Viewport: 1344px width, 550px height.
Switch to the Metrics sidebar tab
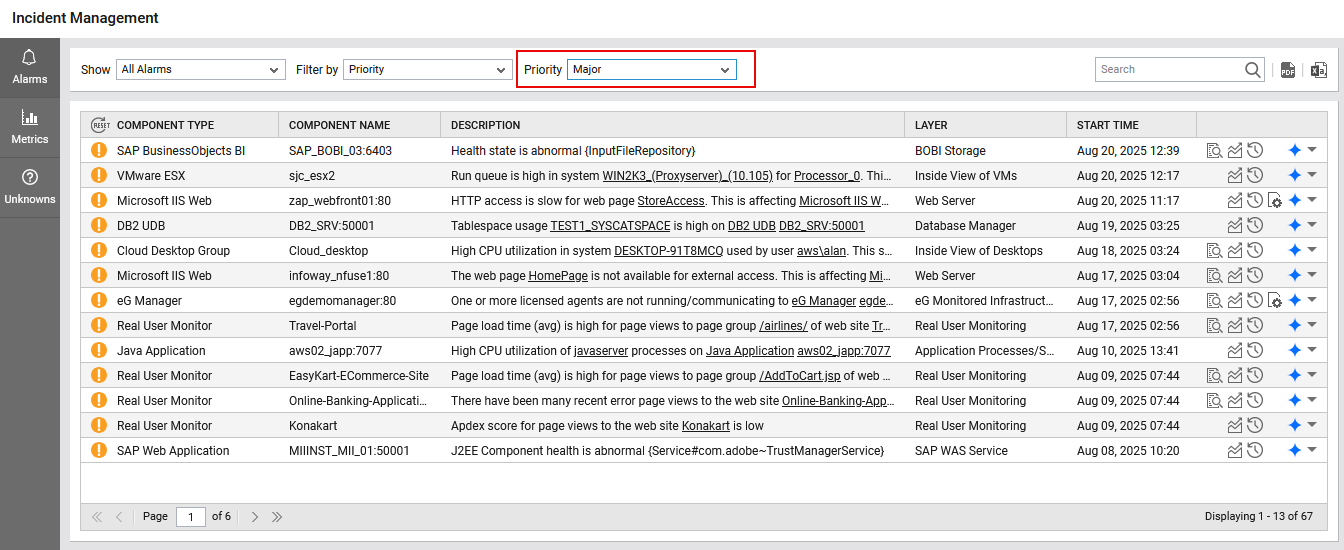pos(30,127)
